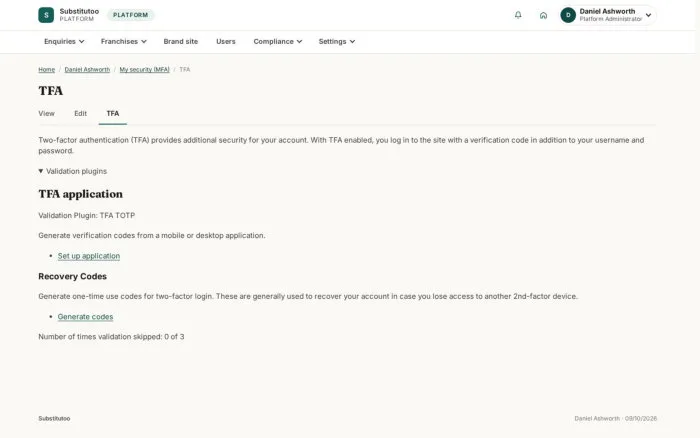This screenshot has width=700, height=438.
Task: Click the green Substitutoo S logo
Action: click(46, 15)
